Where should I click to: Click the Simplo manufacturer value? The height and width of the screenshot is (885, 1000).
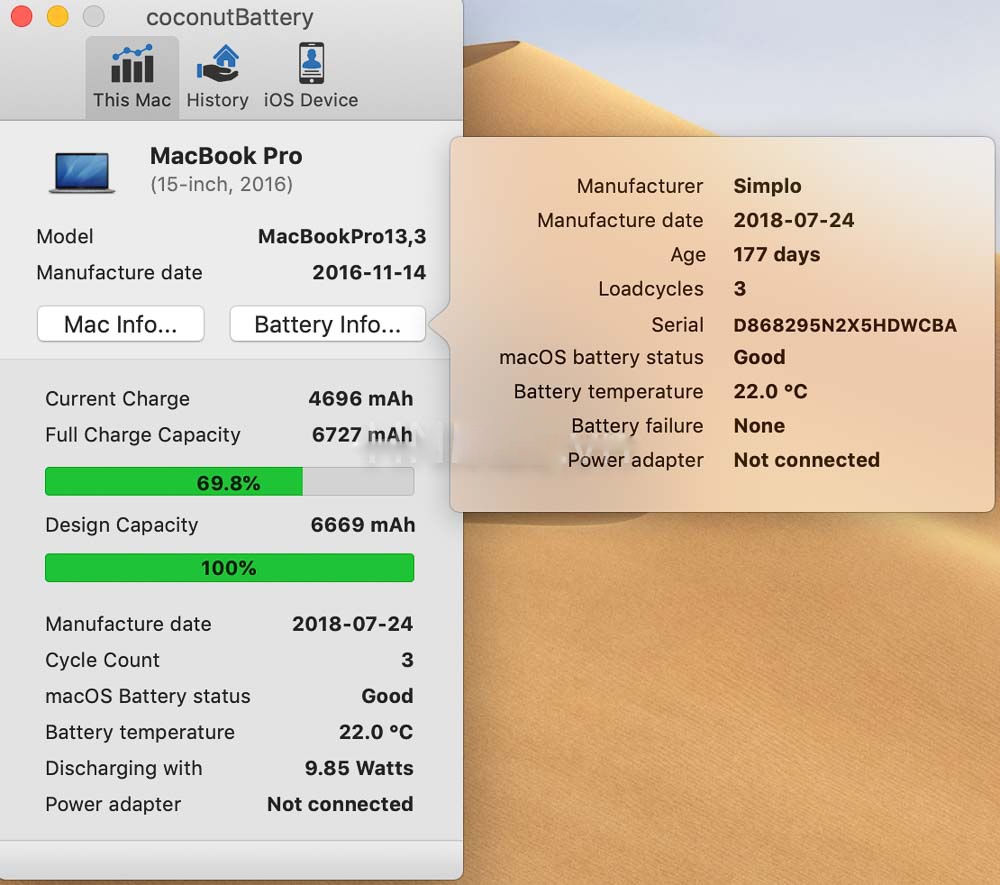point(767,186)
